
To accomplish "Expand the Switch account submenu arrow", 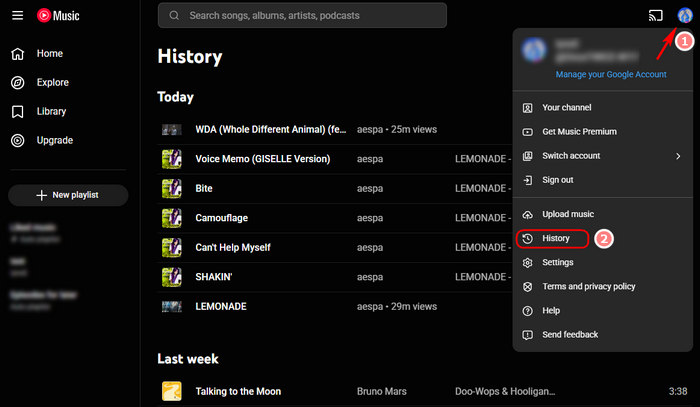I will click(x=678, y=156).
